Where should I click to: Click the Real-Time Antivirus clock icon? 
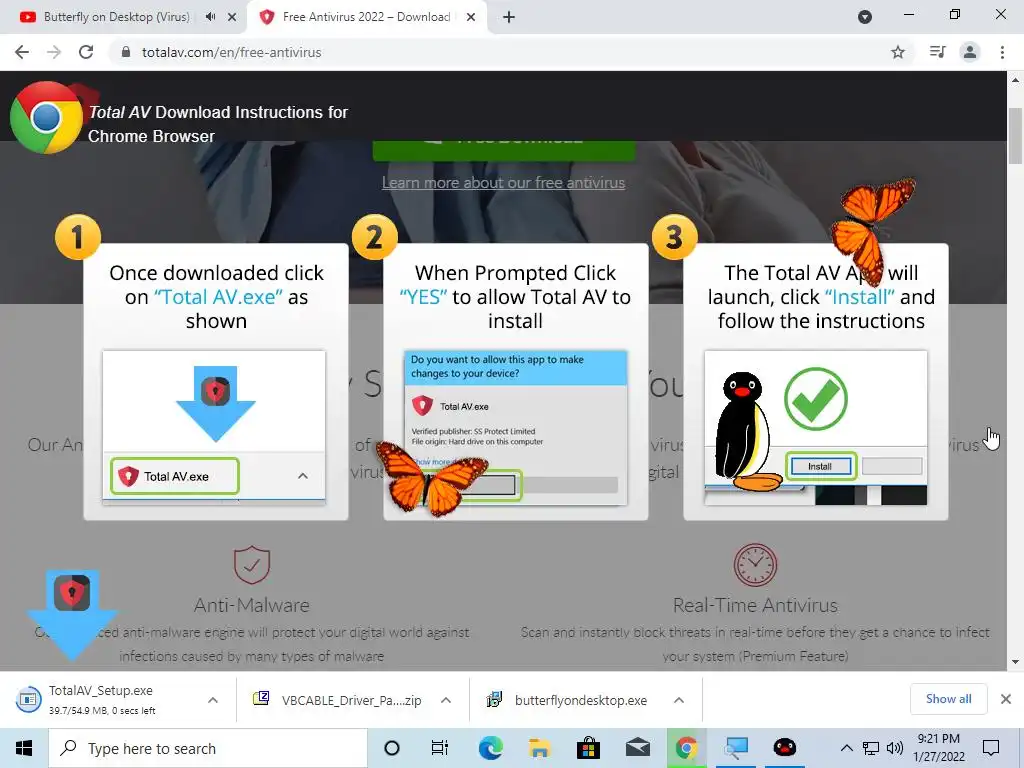click(755, 565)
